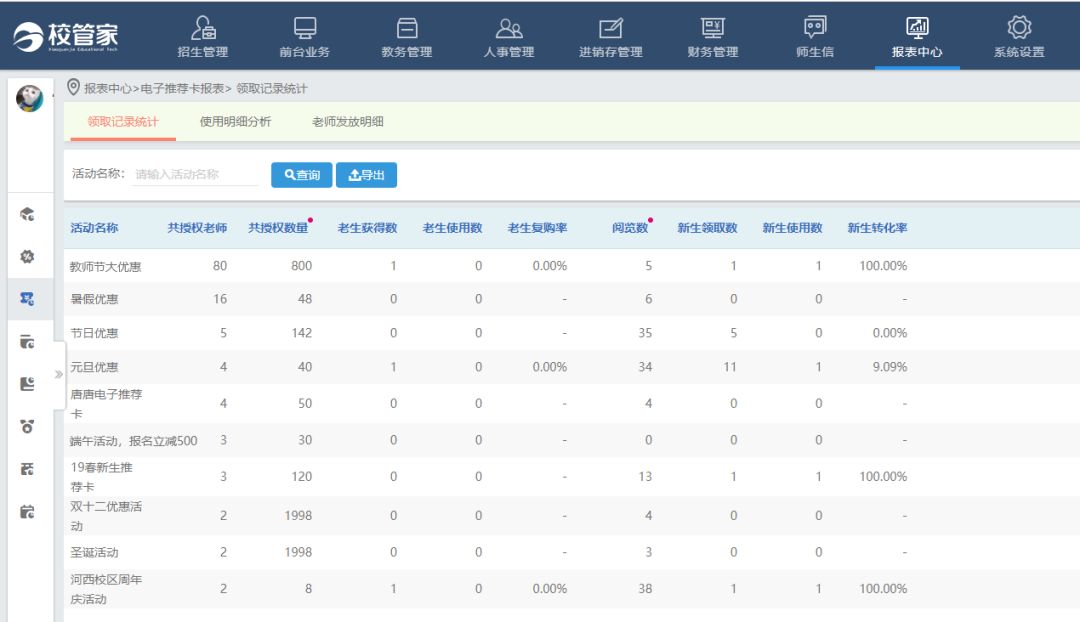Click the 查询 search button

301,175
